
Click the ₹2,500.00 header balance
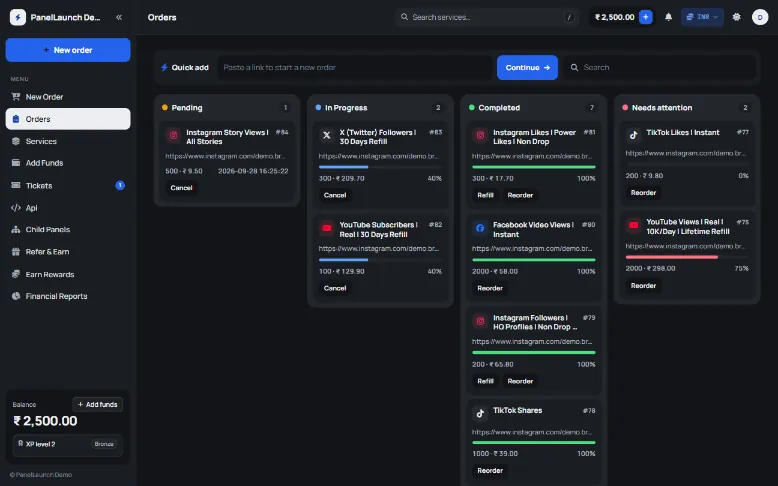point(615,17)
